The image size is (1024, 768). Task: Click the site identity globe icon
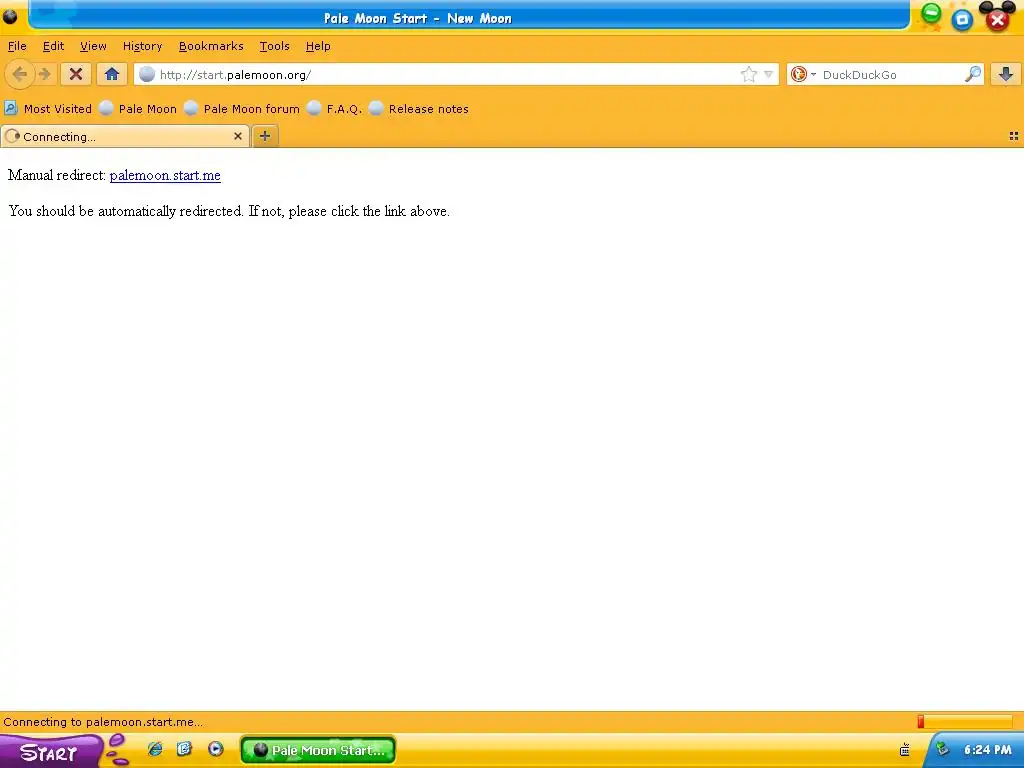coord(147,74)
